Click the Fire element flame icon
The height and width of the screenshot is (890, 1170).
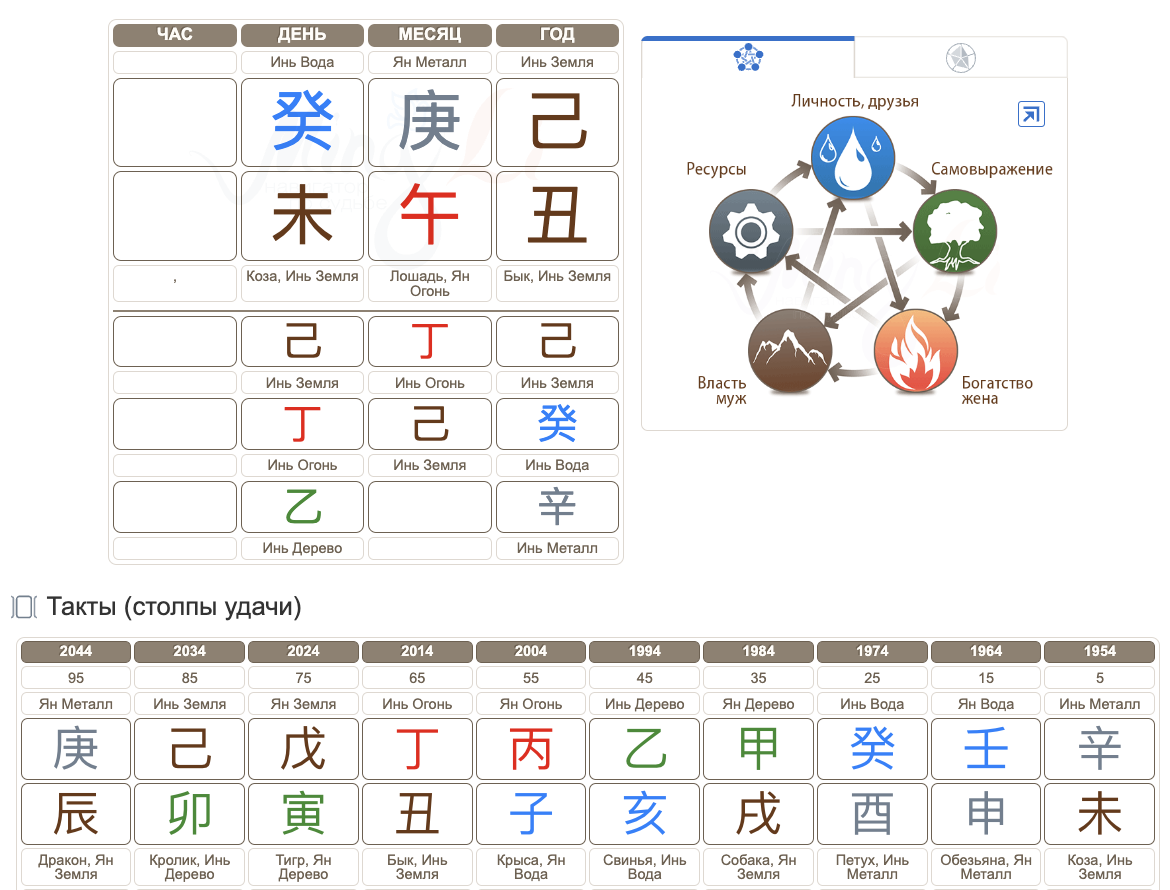point(915,351)
